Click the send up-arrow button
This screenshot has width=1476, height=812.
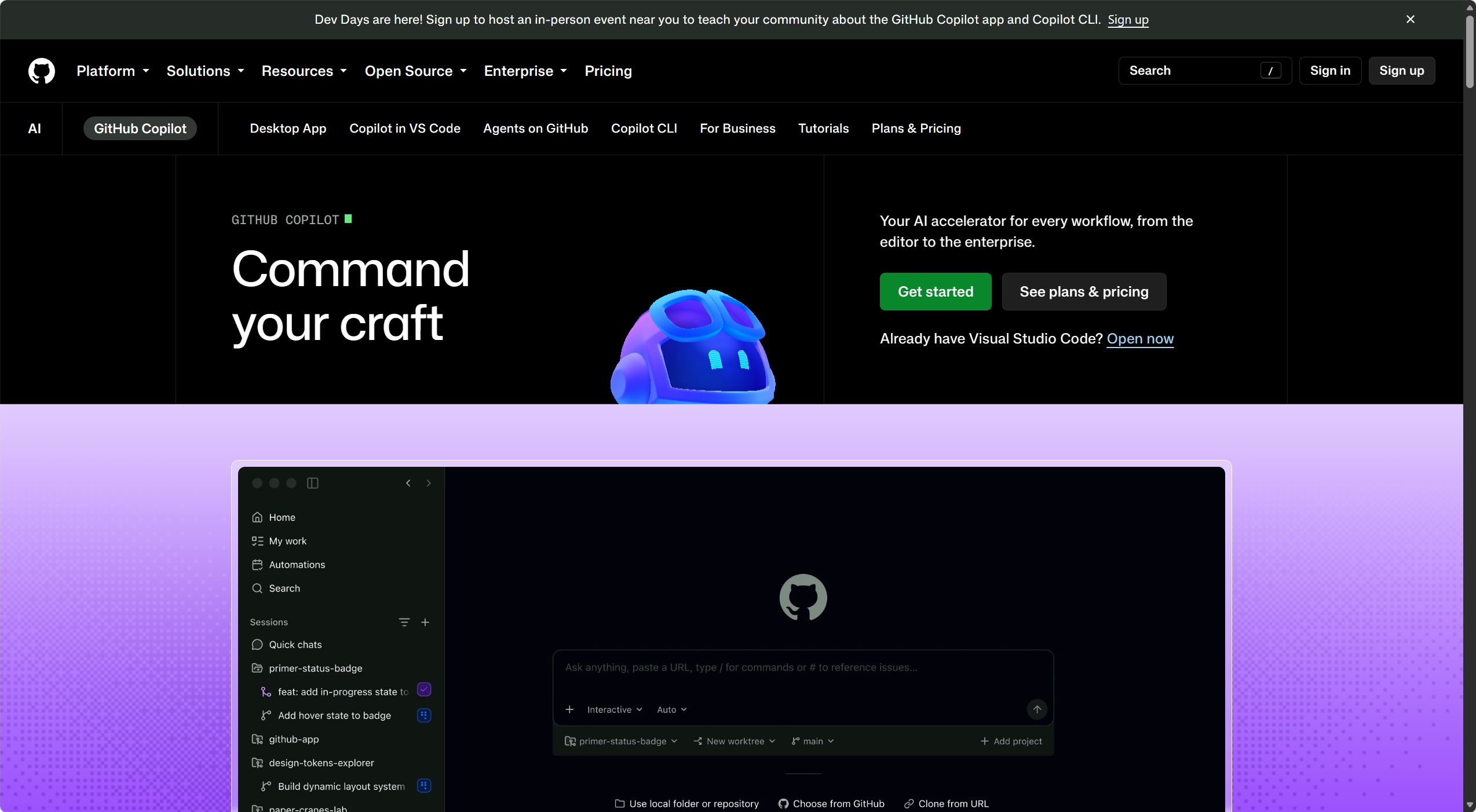1037,709
